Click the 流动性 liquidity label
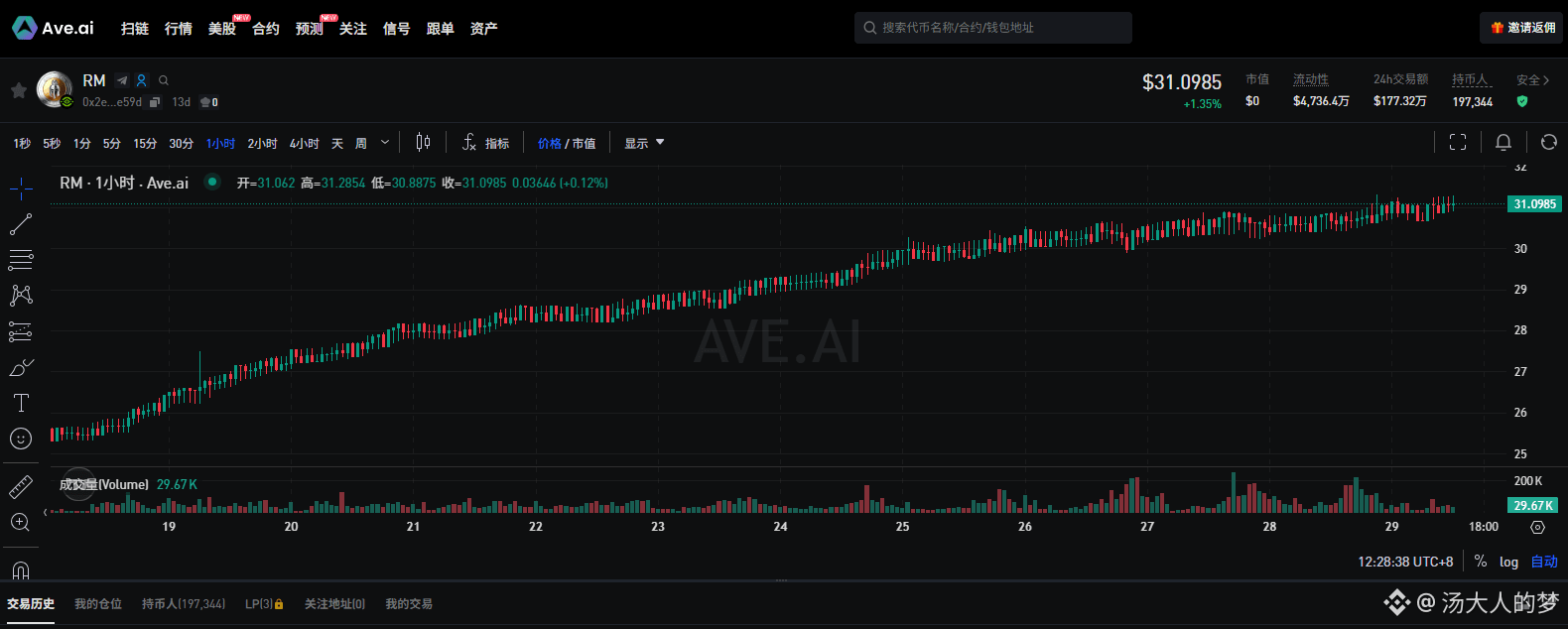The width and height of the screenshot is (1568, 629). click(x=1311, y=79)
